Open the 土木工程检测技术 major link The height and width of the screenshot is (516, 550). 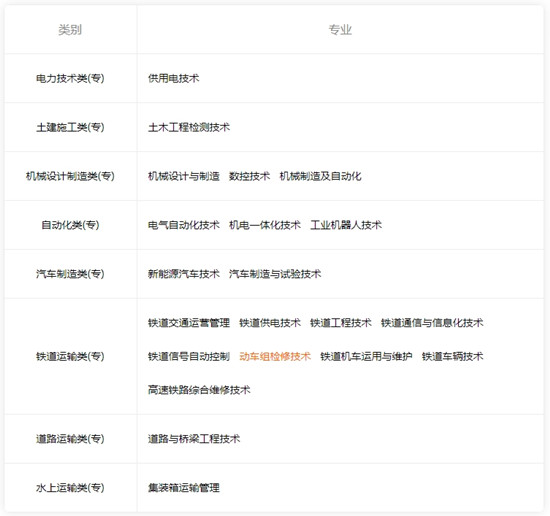(x=189, y=127)
